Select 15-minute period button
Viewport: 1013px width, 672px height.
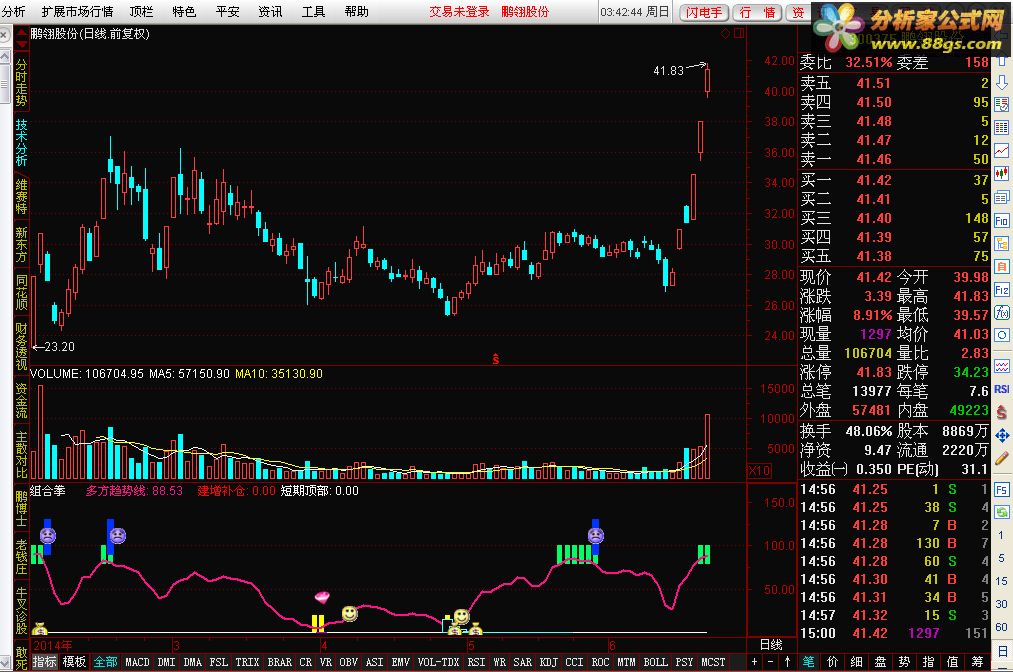(x=1001, y=581)
